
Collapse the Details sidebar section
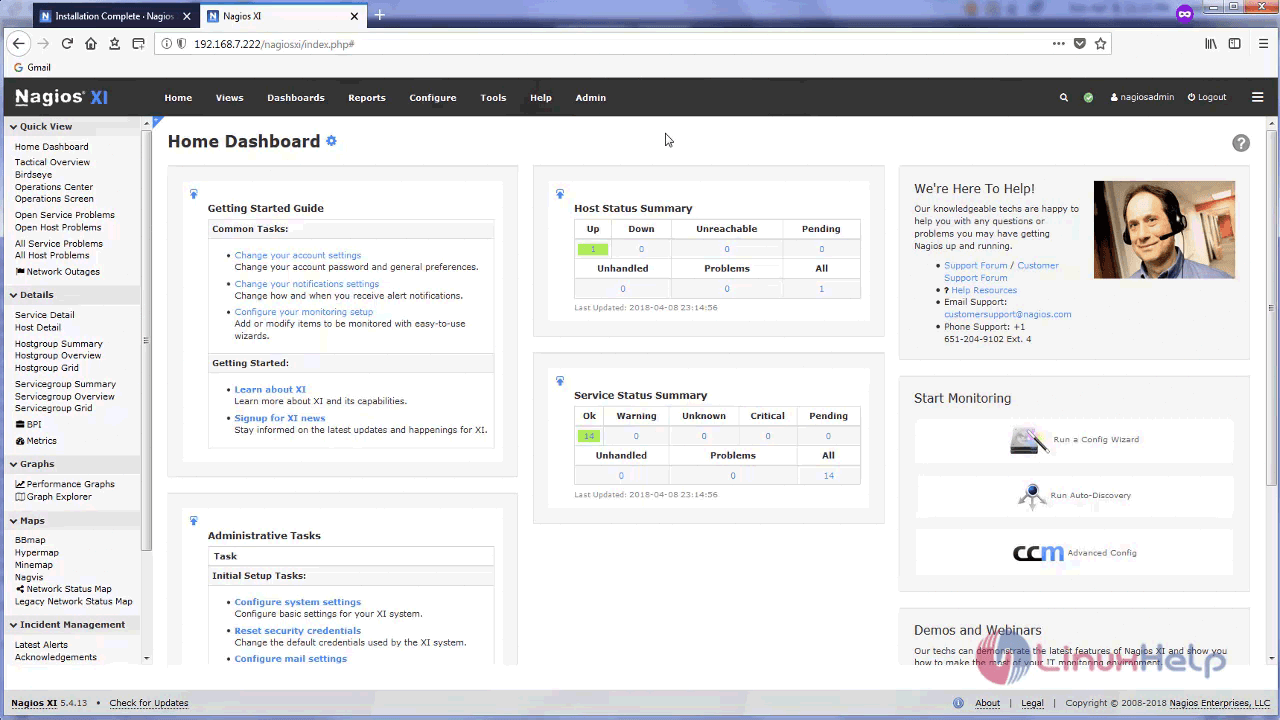click(13, 295)
